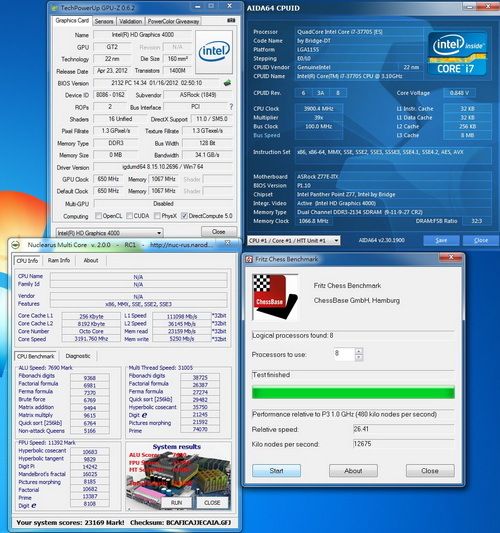Viewport: 500px width, 533px height.
Task: Click the Intel logo in GPU-Z
Action: click(214, 52)
